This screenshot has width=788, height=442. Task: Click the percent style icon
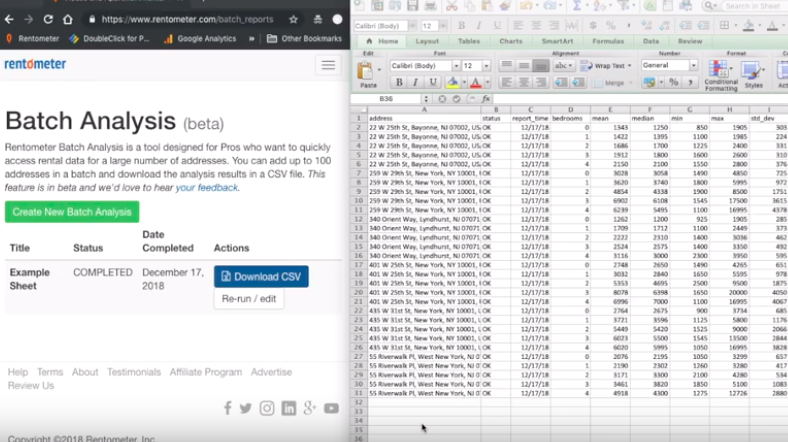(x=674, y=83)
